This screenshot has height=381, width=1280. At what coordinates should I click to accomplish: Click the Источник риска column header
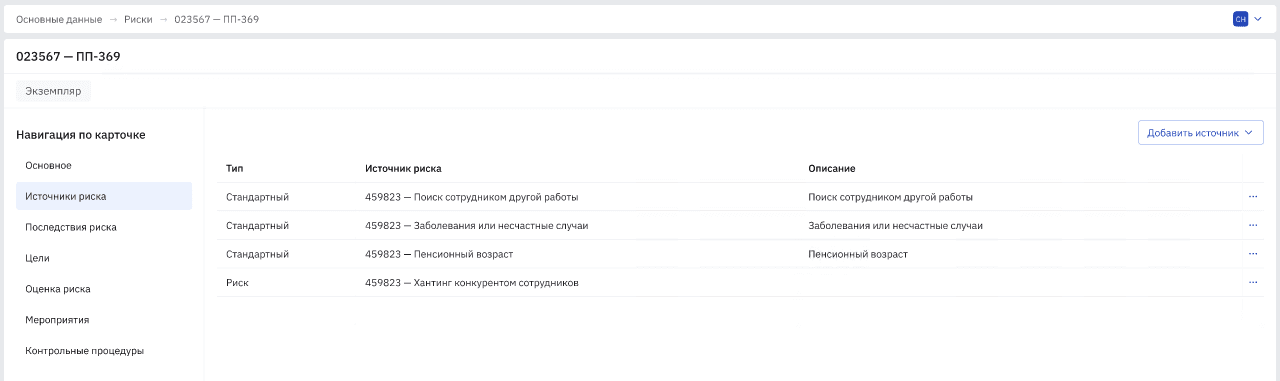(x=404, y=169)
